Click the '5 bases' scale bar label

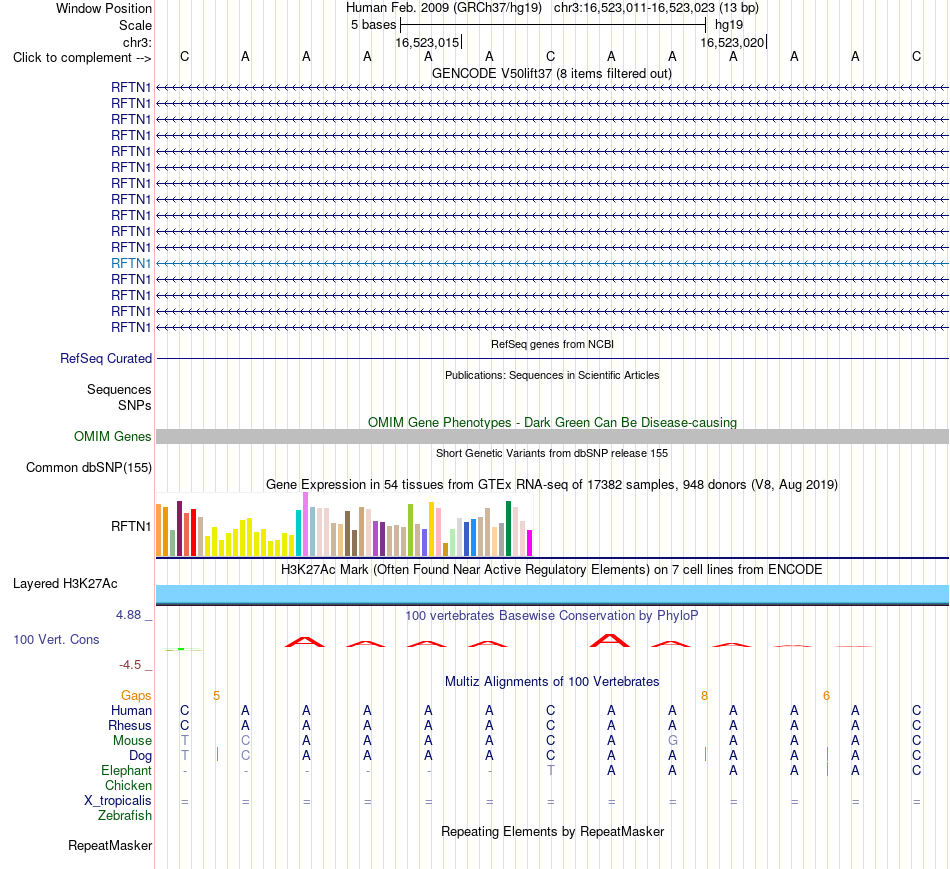[373, 25]
